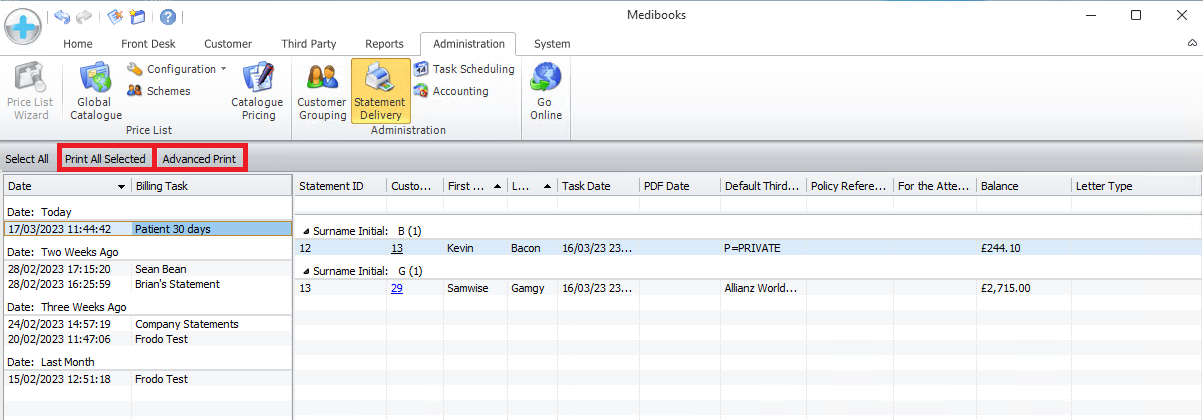The image size is (1203, 420).
Task: Open the Date column sort dropdown
Action: 121,187
